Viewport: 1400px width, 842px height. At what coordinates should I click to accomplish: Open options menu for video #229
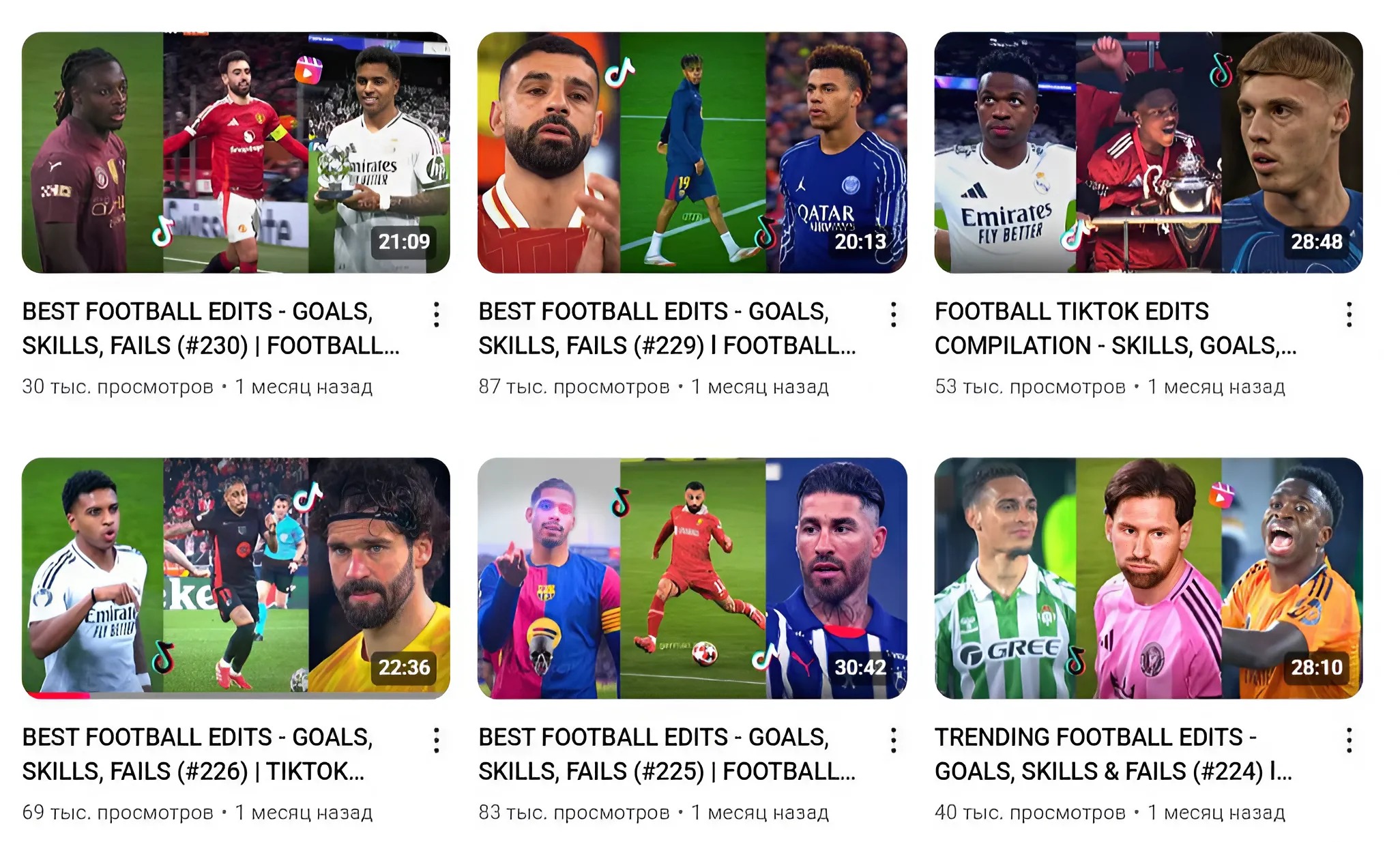point(893,315)
